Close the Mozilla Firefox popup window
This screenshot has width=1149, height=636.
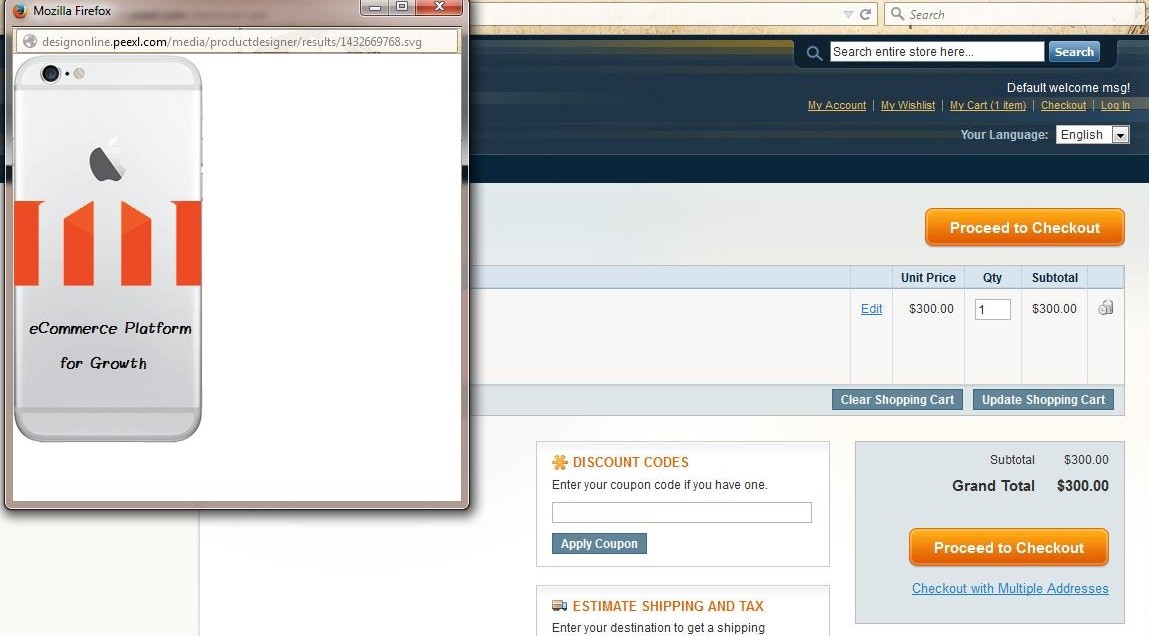pyautogui.click(x=439, y=7)
